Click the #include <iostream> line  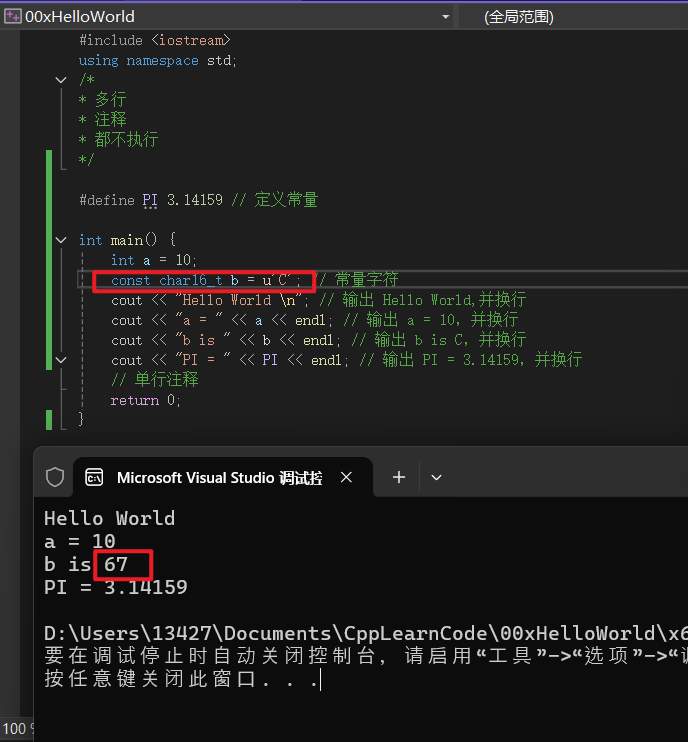click(x=155, y=41)
